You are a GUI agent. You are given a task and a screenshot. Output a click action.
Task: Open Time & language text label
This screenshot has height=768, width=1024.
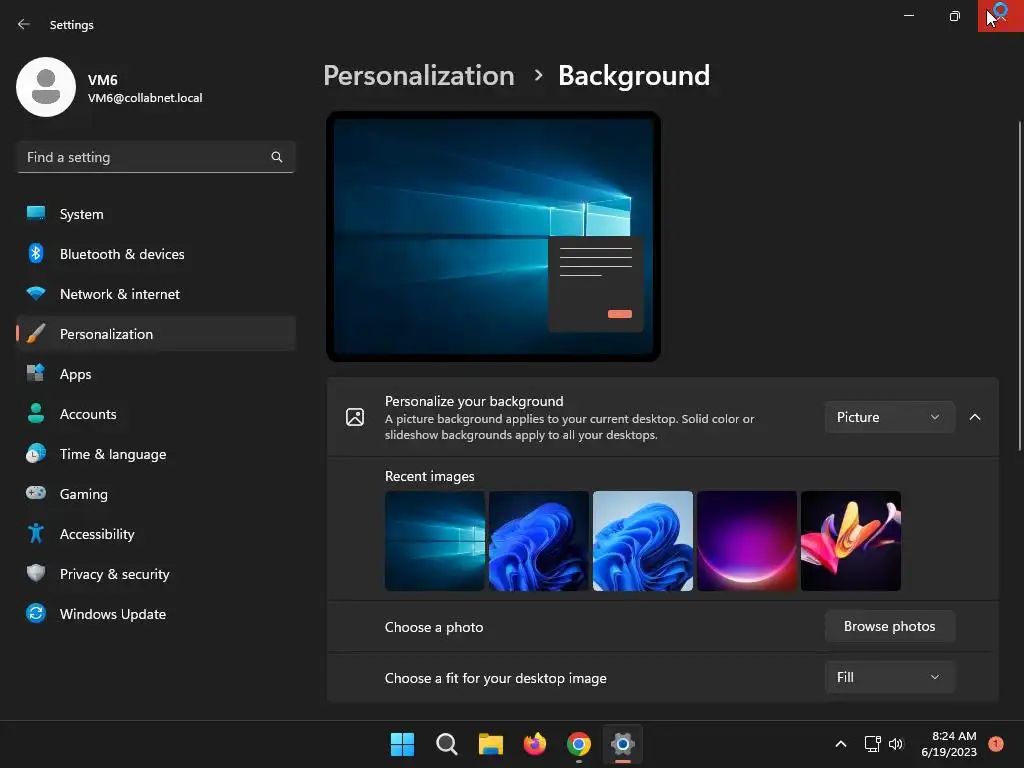click(113, 454)
